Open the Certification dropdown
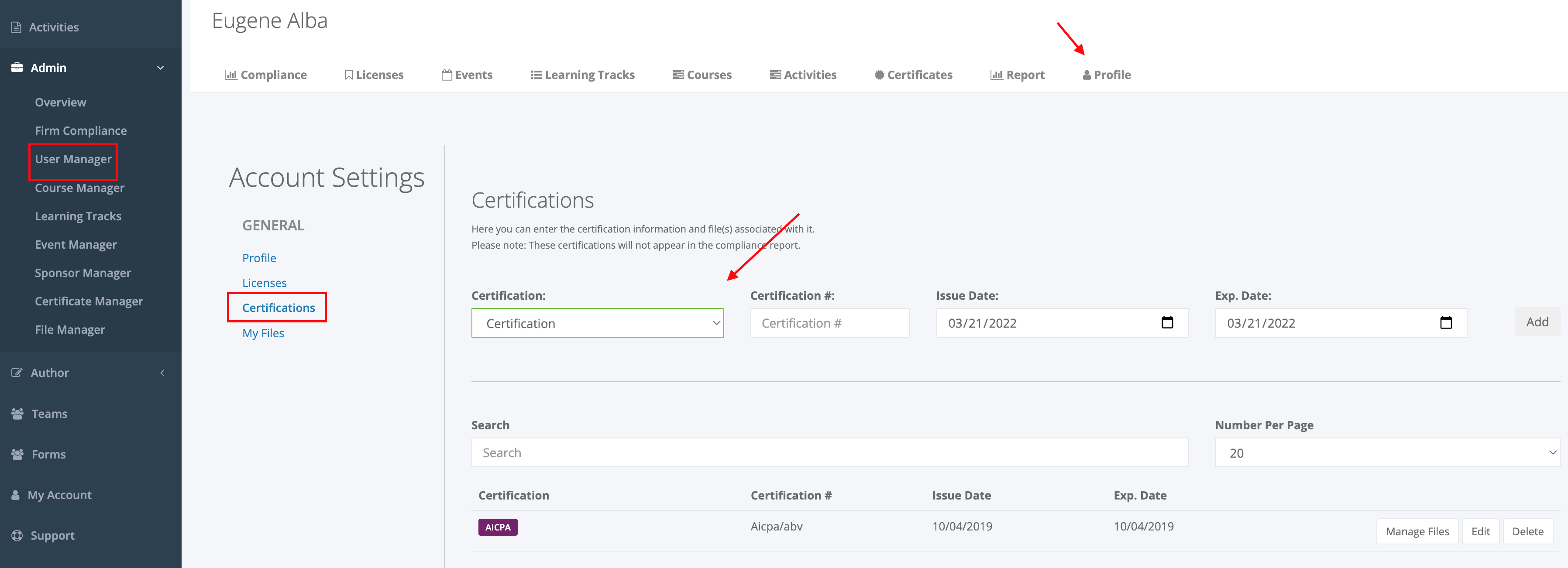 [597, 323]
